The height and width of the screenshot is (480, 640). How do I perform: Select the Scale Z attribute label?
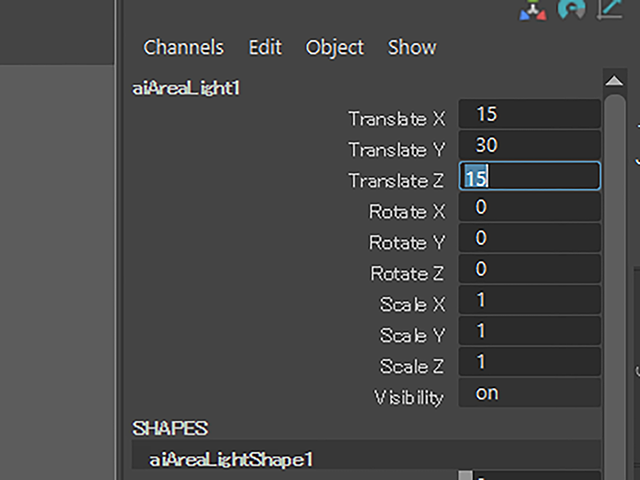pyautogui.click(x=411, y=367)
